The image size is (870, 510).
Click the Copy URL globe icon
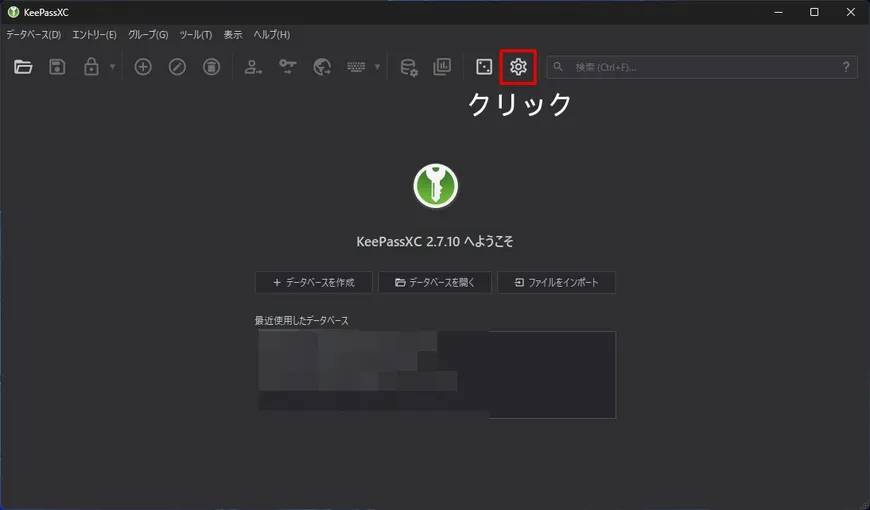click(322, 67)
